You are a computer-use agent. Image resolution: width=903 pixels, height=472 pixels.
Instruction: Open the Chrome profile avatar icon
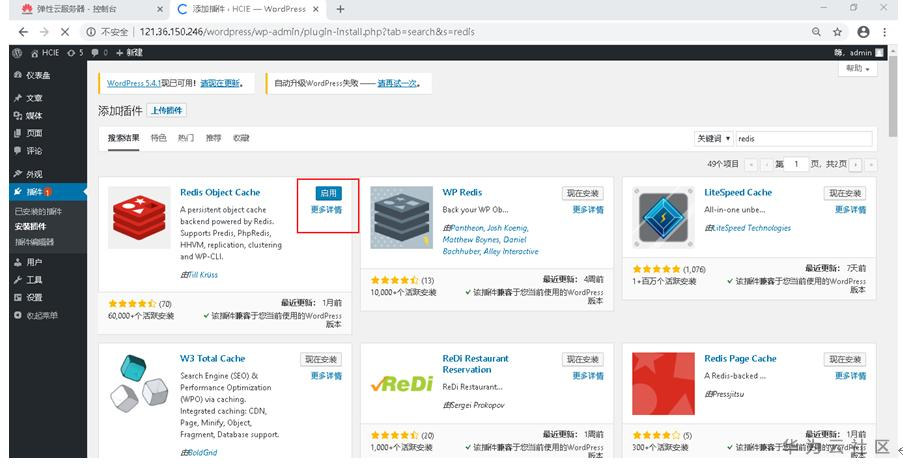point(863,32)
